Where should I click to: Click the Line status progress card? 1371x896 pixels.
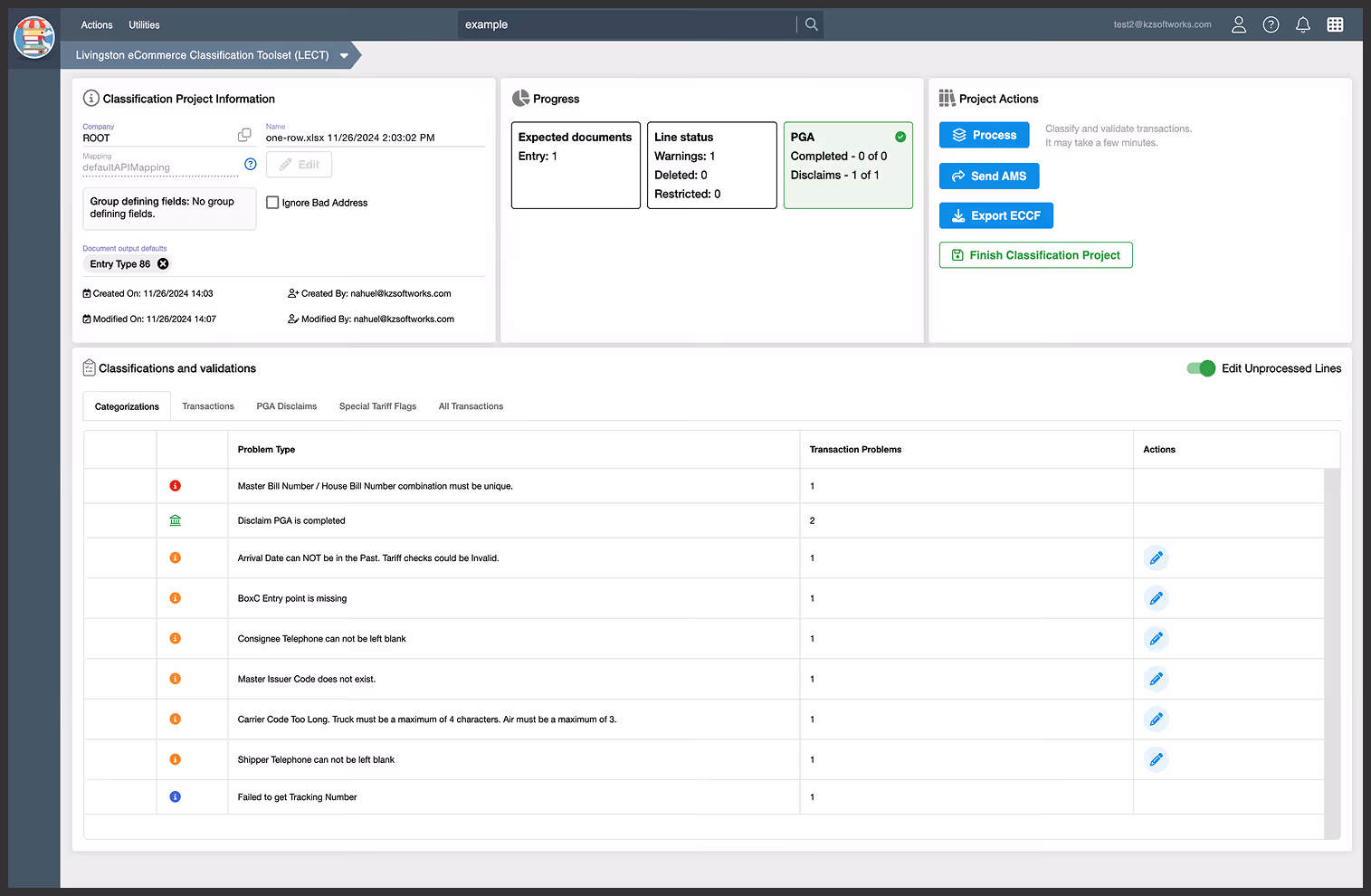[x=712, y=166]
